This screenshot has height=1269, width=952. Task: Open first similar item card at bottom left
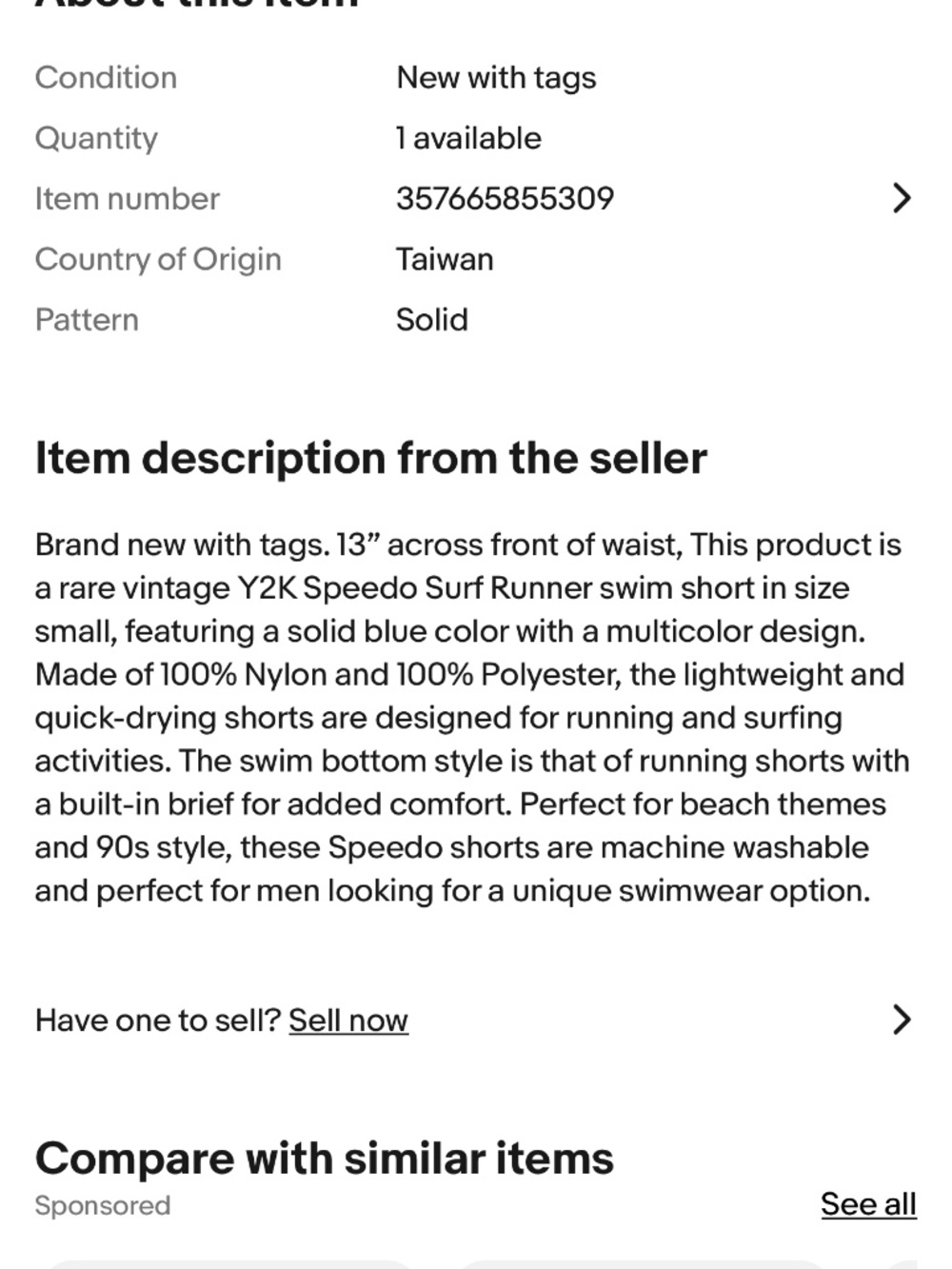pyautogui.click(x=228, y=1264)
